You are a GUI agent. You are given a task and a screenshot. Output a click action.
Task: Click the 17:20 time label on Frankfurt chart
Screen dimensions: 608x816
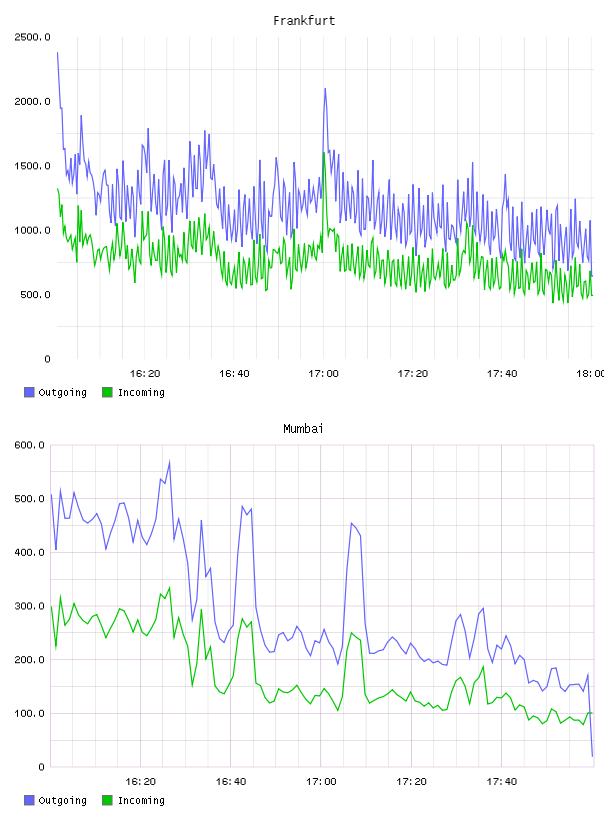pyautogui.click(x=413, y=374)
